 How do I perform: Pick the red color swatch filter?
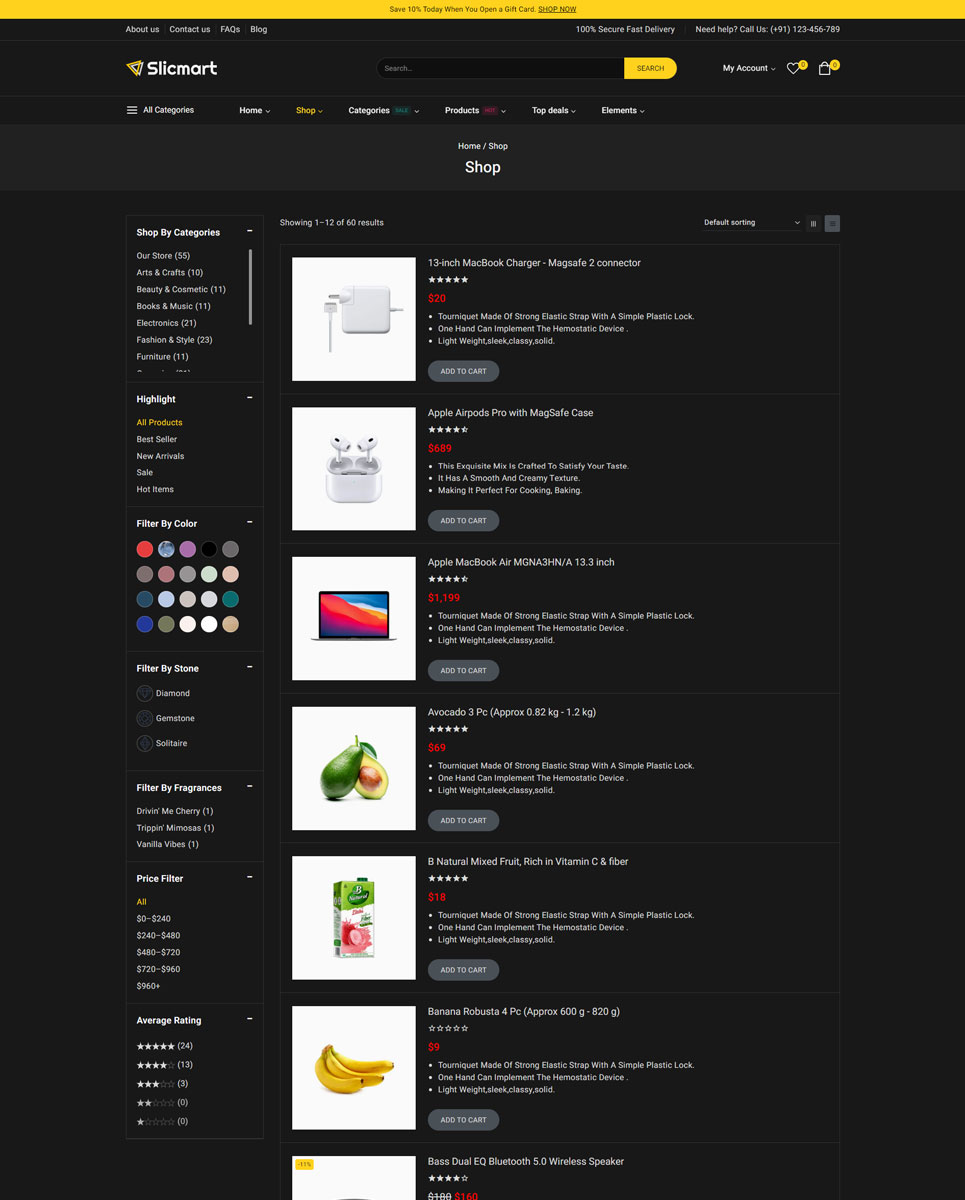(145, 549)
